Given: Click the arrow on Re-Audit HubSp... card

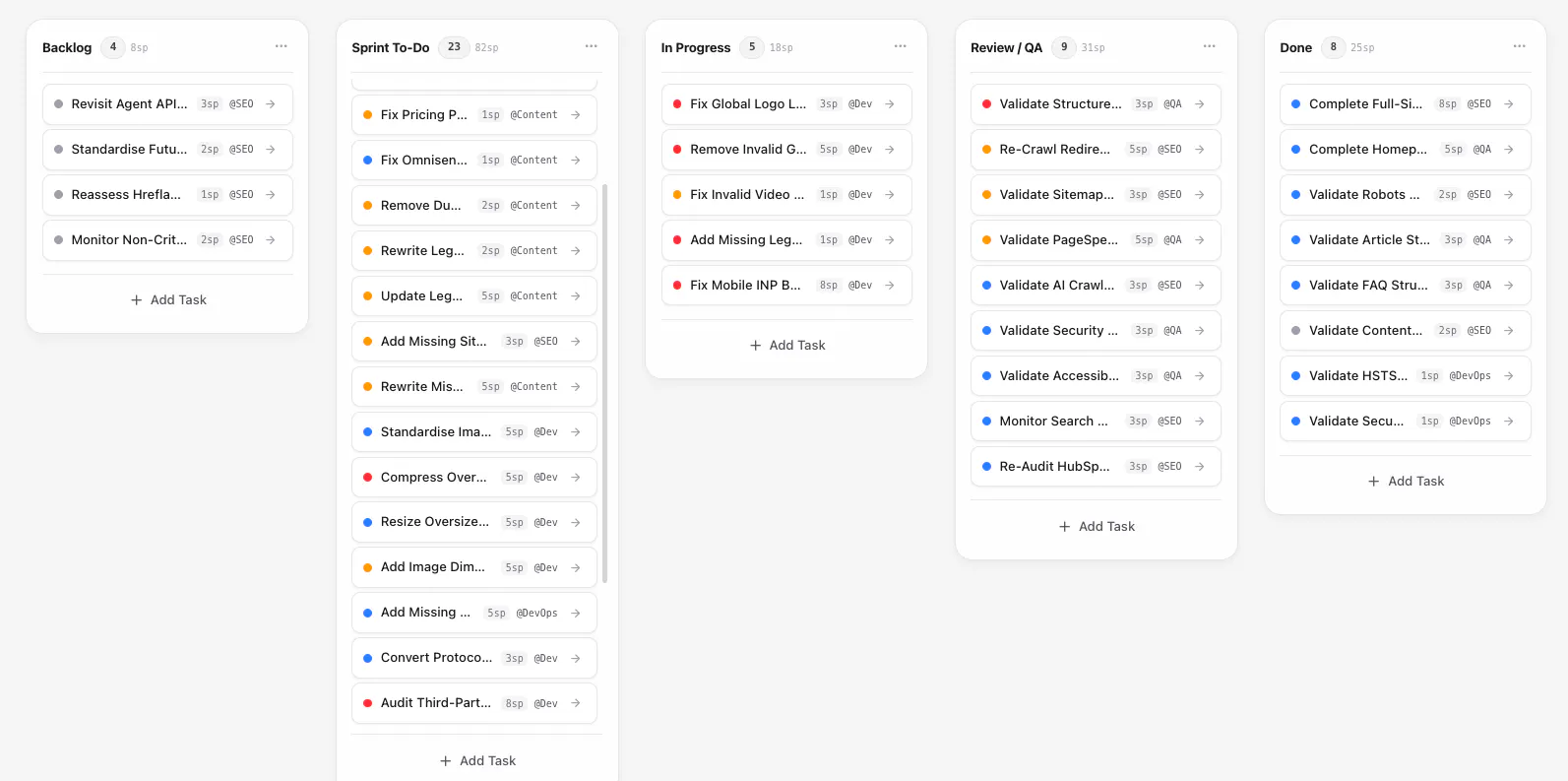Looking at the screenshot, I should click(1200, 467).
